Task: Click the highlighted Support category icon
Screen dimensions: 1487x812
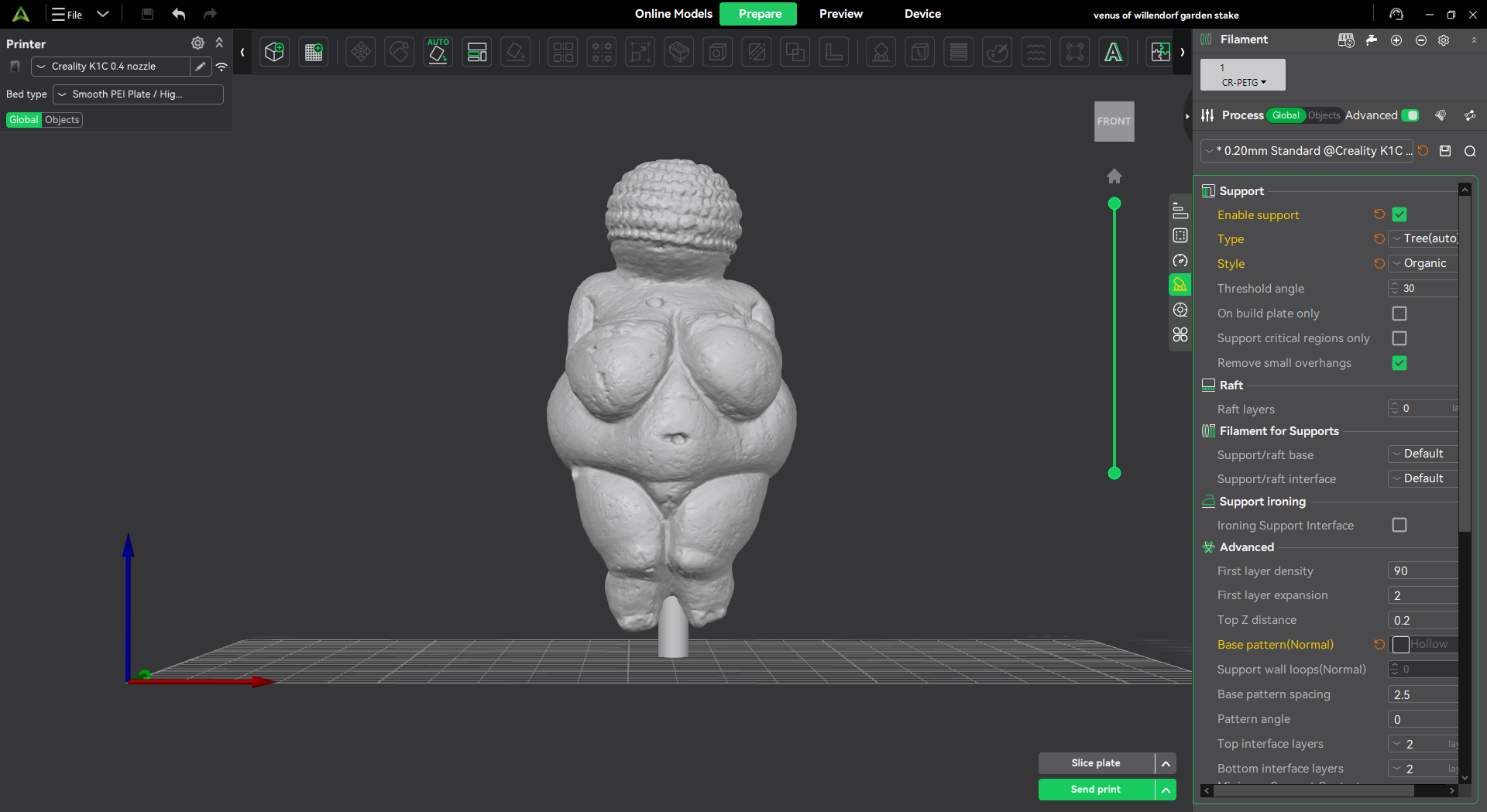Action: [x=1180, y=285]
